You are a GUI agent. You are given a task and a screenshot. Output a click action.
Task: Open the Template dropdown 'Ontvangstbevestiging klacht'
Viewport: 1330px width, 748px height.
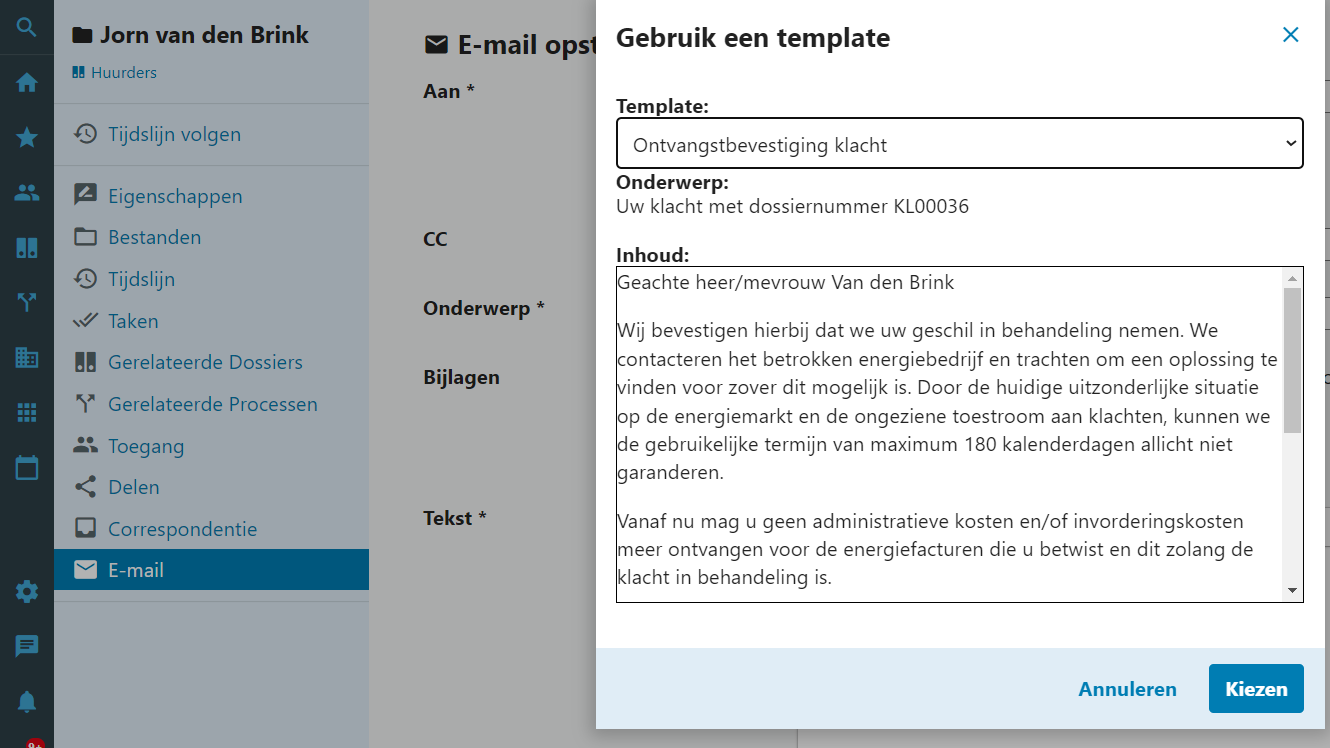[959, 145]
